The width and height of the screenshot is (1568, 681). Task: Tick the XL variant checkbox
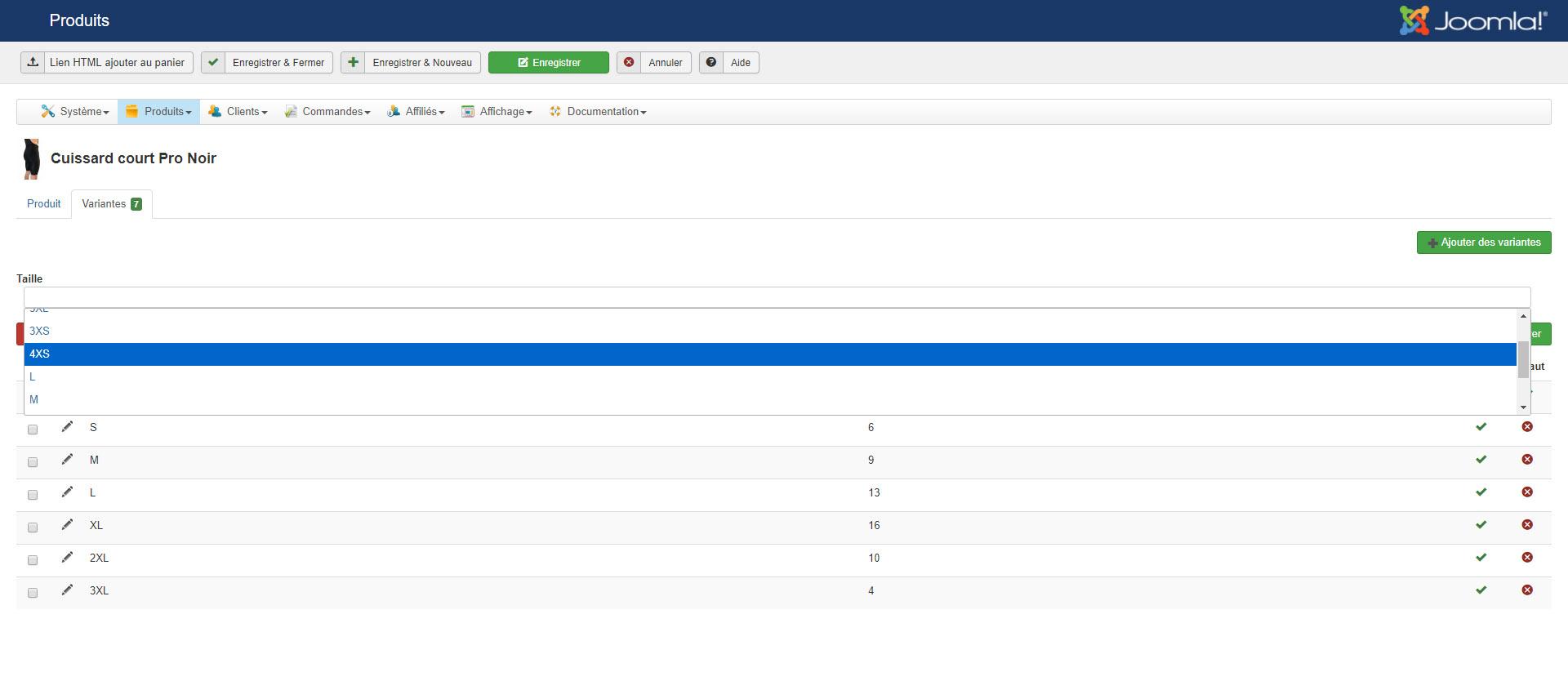click(33, 527)
